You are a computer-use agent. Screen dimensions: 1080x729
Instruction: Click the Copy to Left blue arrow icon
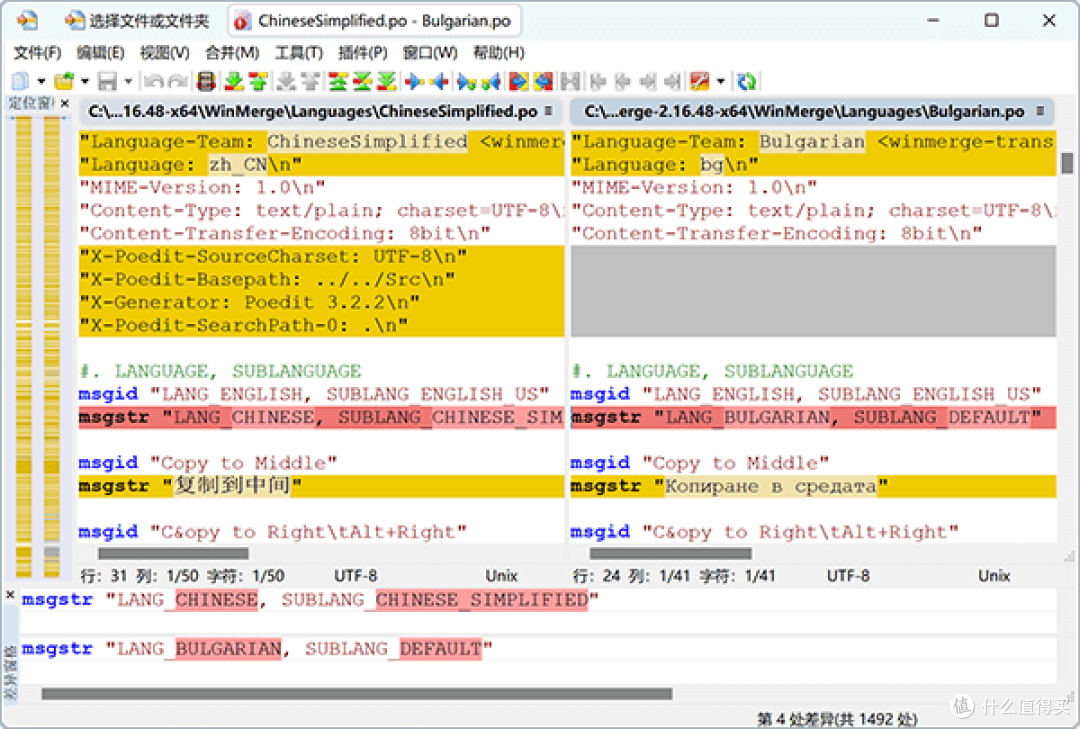pyautogui.click(x=439, y=81)
